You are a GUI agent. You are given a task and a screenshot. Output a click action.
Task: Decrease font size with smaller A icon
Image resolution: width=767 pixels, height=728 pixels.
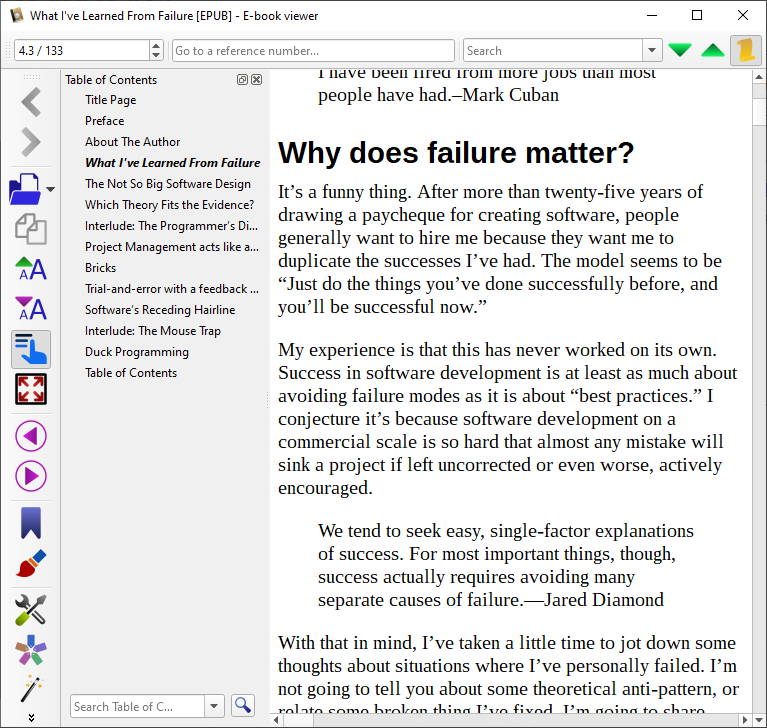click(x=31, y=308)
